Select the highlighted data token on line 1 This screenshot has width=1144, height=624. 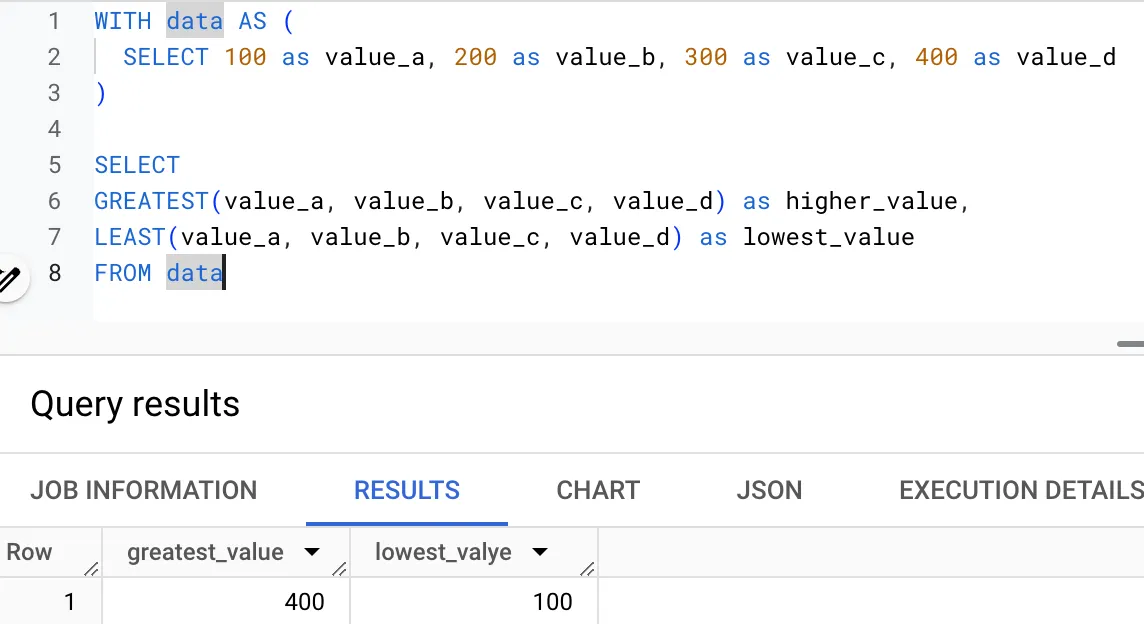tap(194, 21)
